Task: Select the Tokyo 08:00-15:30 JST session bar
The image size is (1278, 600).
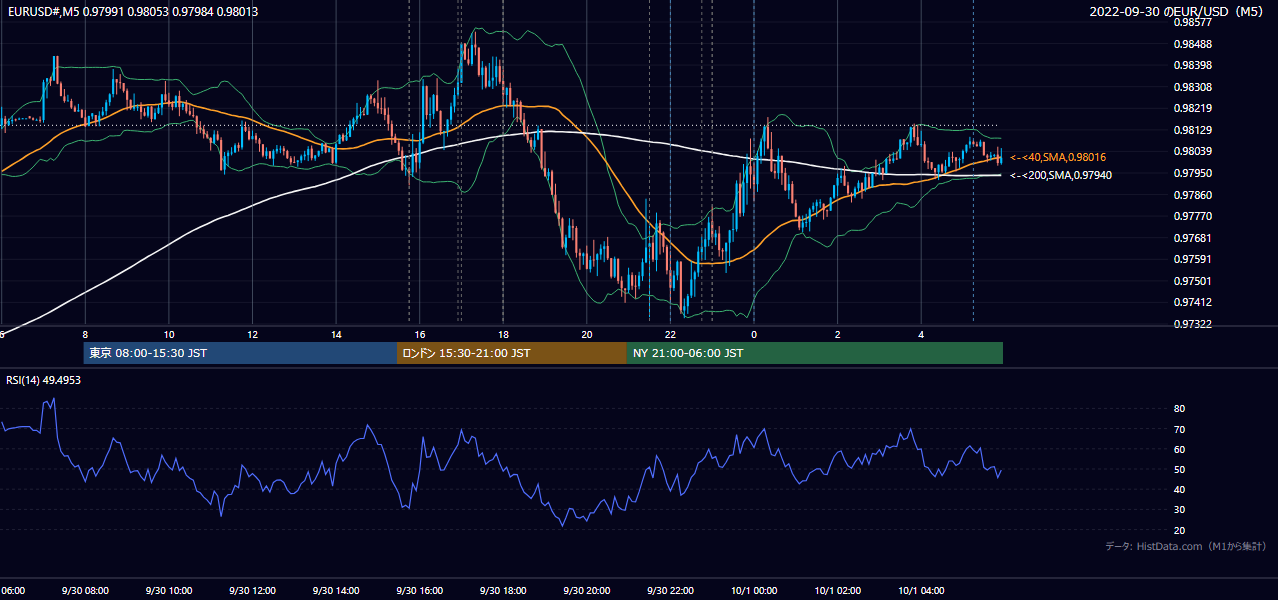Action: coord(240,353)
